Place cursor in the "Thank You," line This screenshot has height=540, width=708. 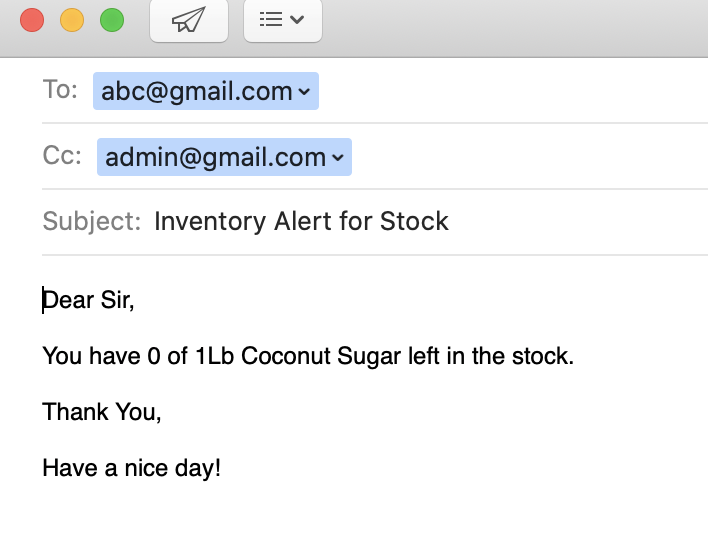coord(102,412)
